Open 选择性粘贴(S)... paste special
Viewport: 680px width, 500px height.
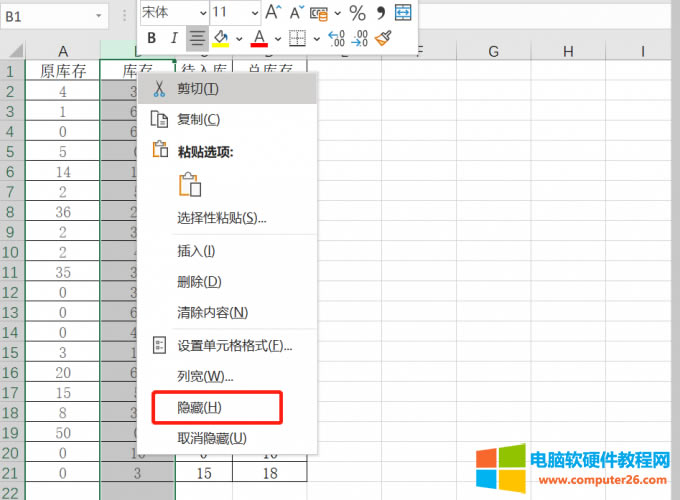(227, 217)
